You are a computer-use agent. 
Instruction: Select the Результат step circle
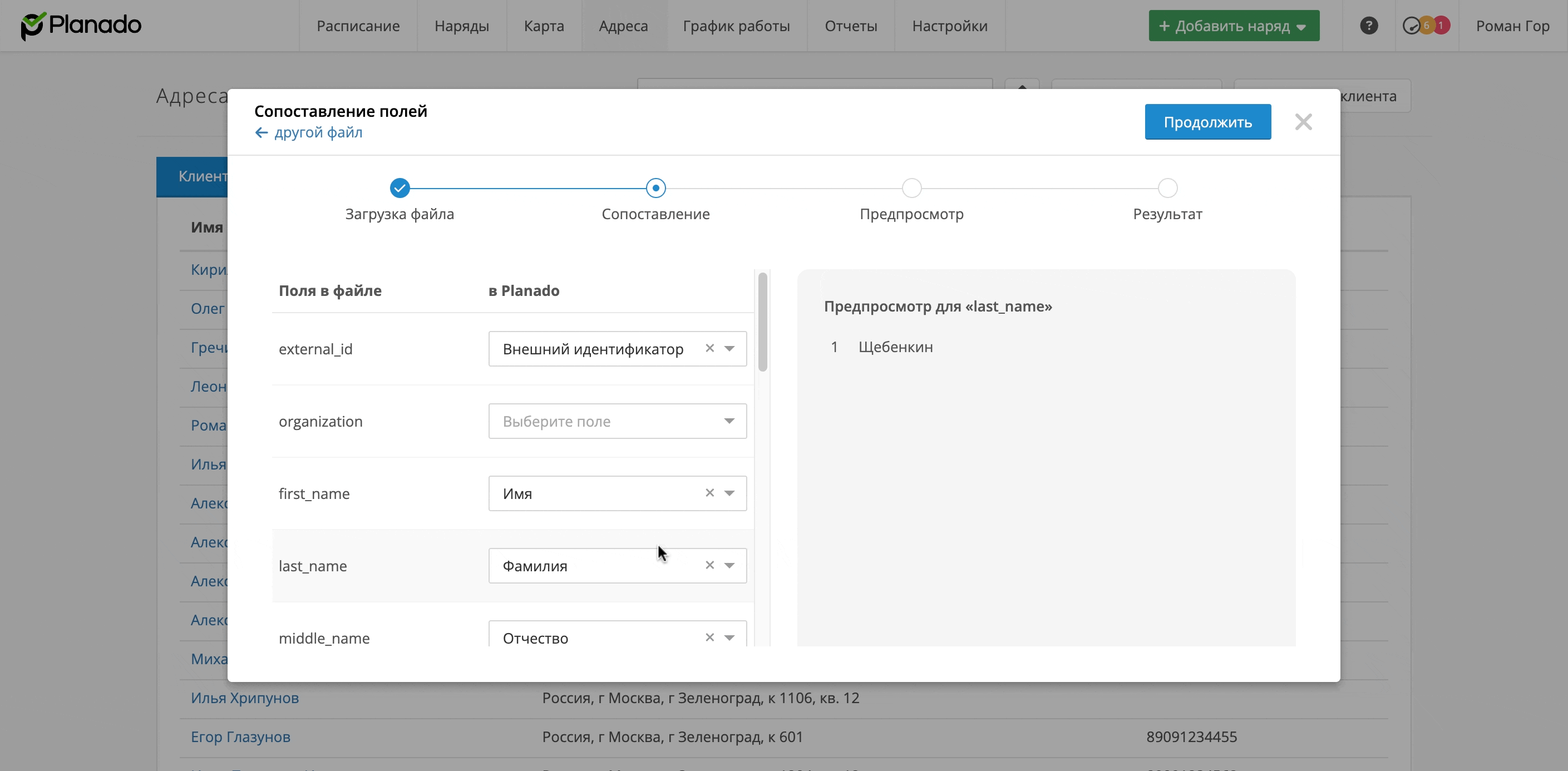(1167, 188)
